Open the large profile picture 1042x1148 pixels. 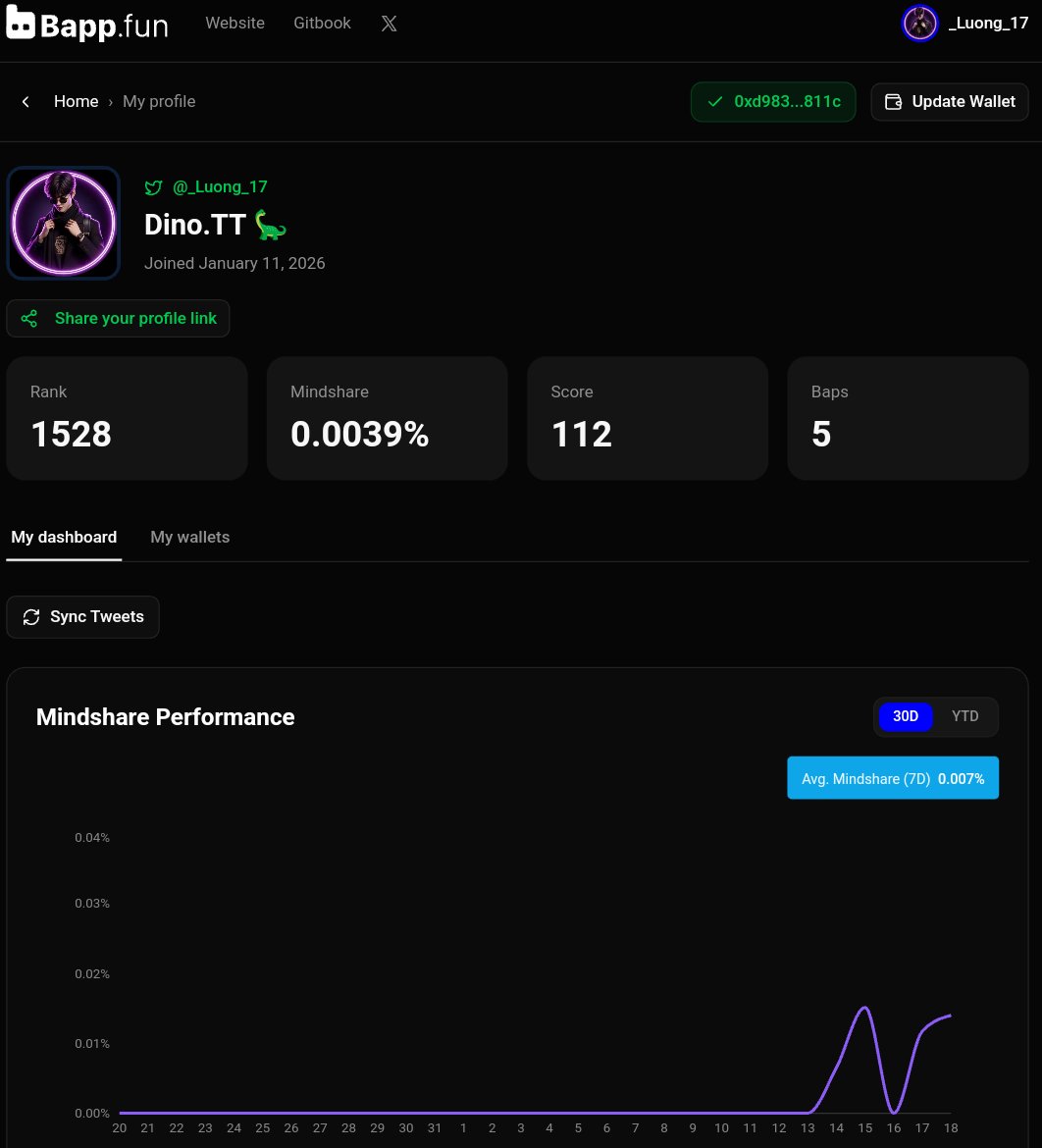point(64,224)
